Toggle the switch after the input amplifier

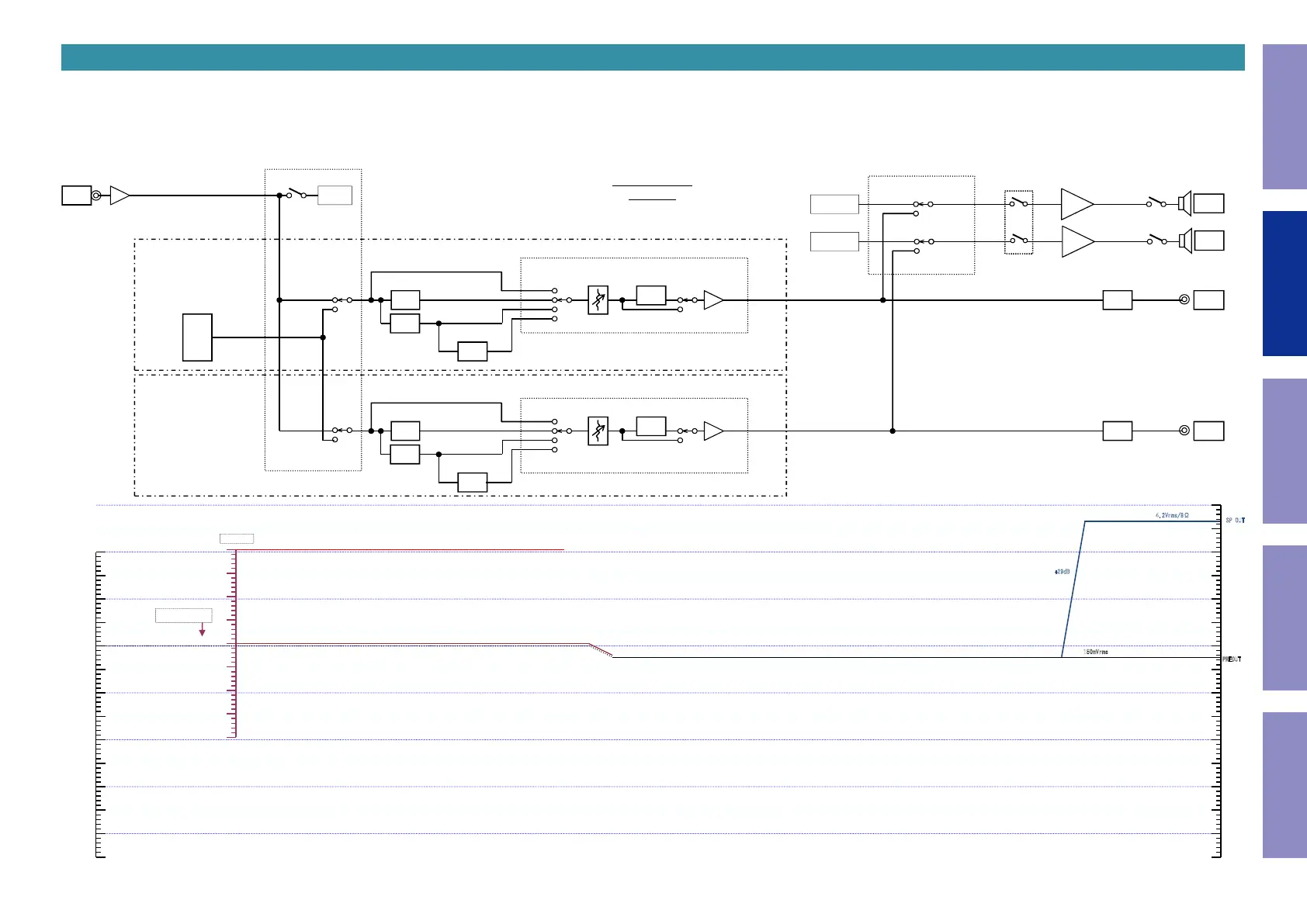[296, 193]
